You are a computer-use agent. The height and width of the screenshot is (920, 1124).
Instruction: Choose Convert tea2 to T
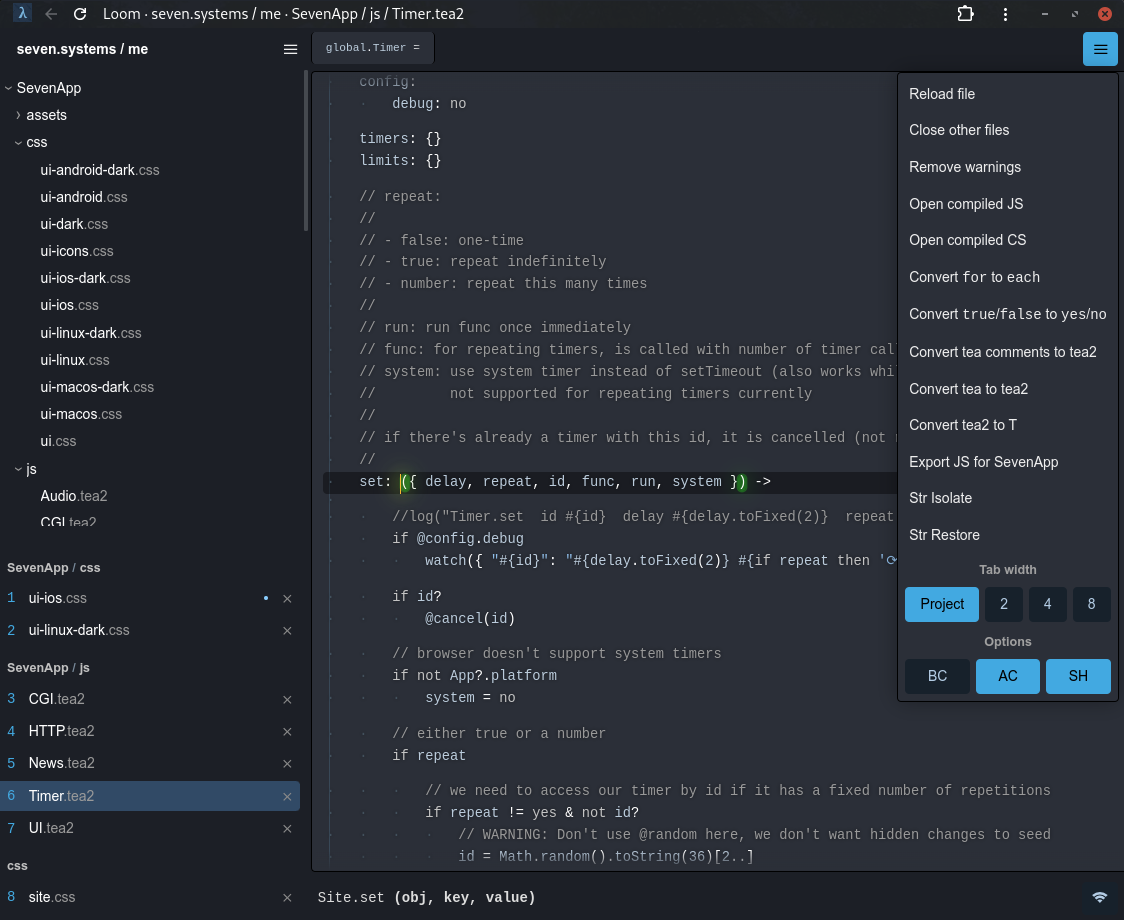(x=1007, y=425)
